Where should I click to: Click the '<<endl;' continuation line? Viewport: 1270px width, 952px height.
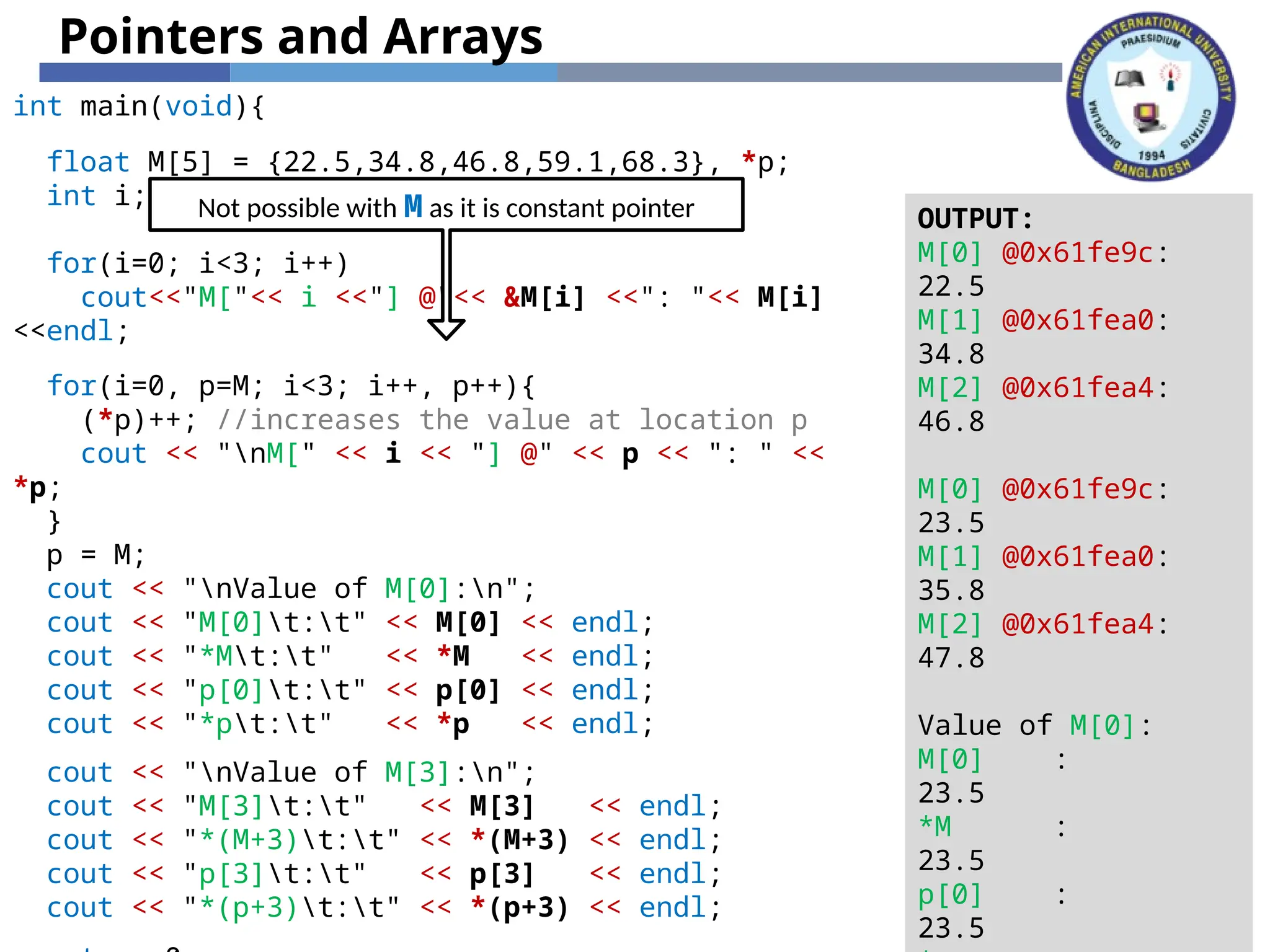coord(71,331)
